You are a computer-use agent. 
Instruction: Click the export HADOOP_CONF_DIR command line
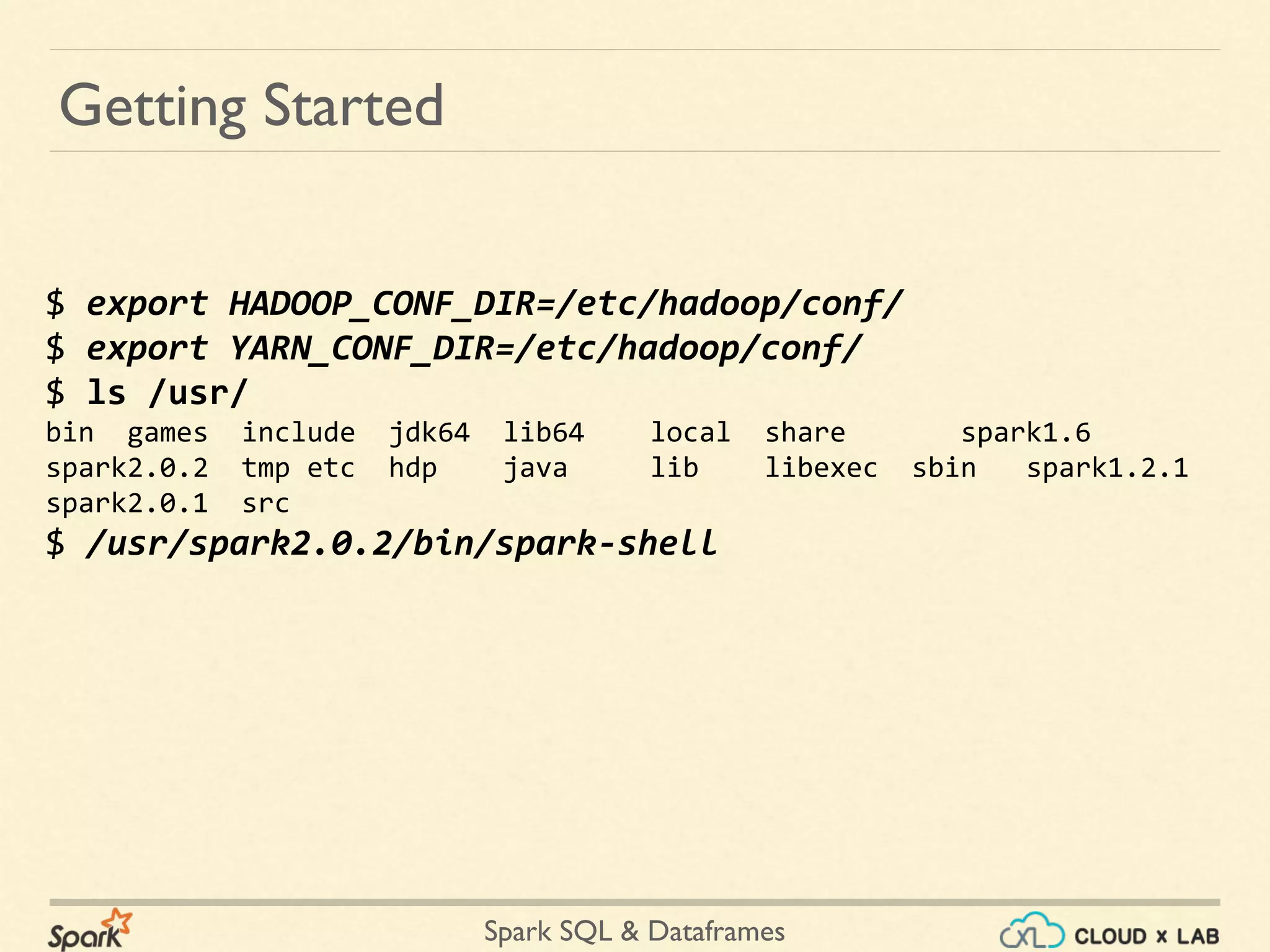pos(475,304)
